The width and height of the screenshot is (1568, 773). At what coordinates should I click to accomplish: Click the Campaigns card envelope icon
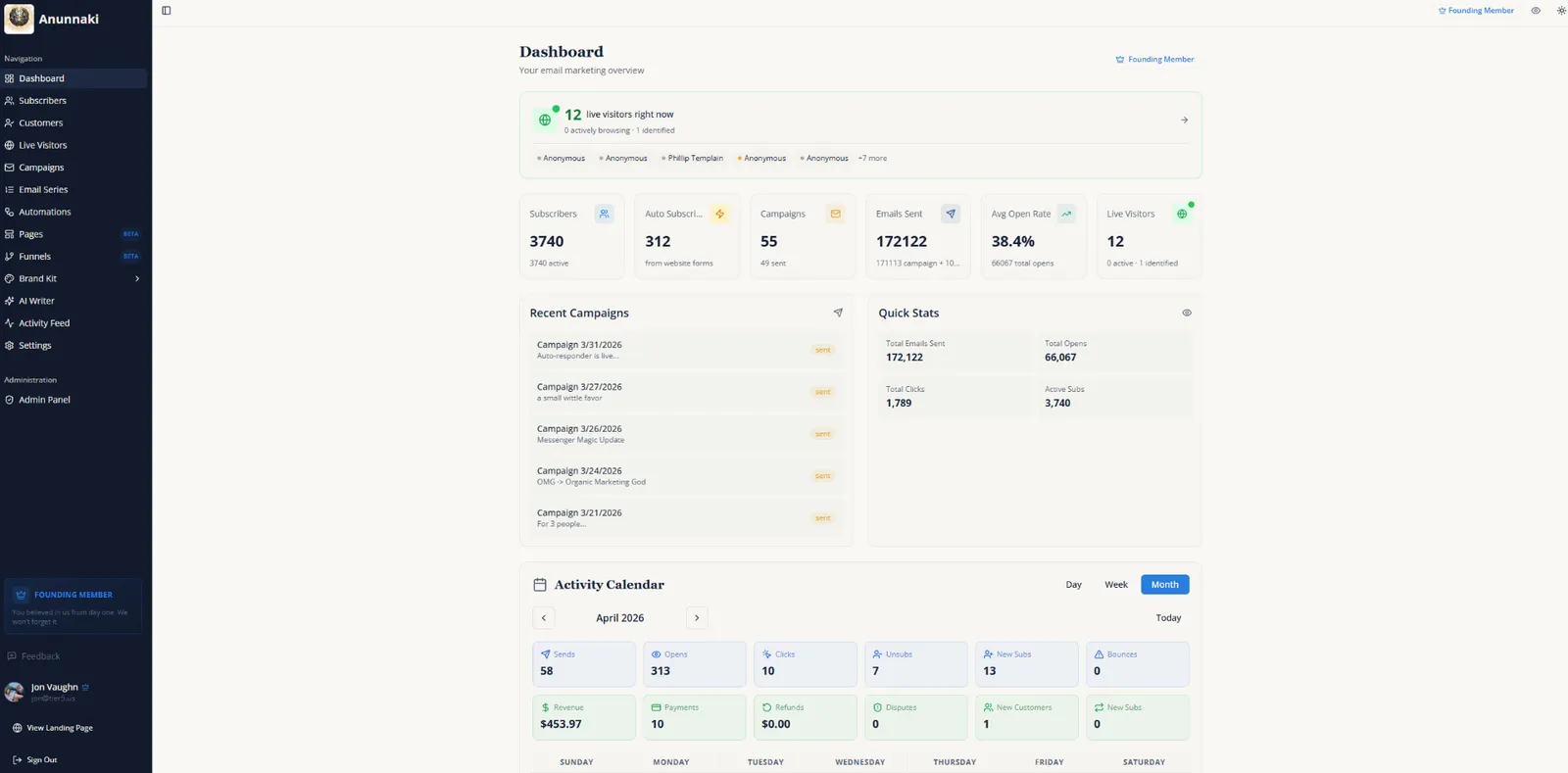coord(835,214)
